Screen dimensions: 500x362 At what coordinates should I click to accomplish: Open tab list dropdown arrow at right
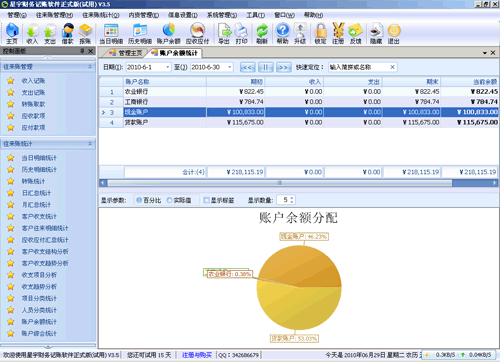[485, 53]
